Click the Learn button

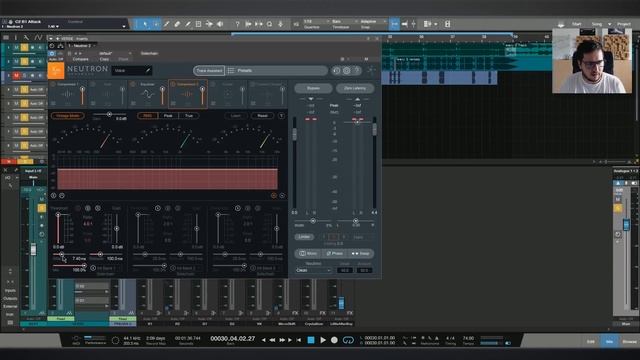236,116
